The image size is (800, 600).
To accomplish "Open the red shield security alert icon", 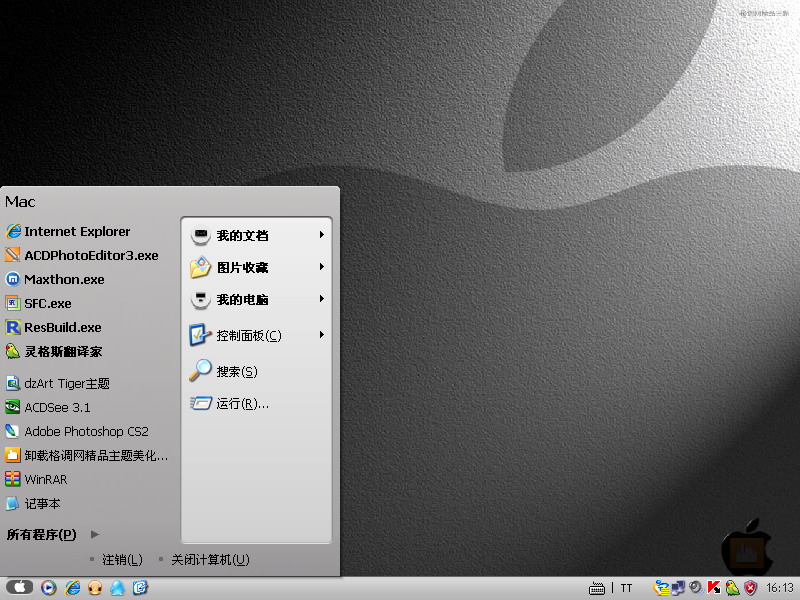I will [750, 588].
